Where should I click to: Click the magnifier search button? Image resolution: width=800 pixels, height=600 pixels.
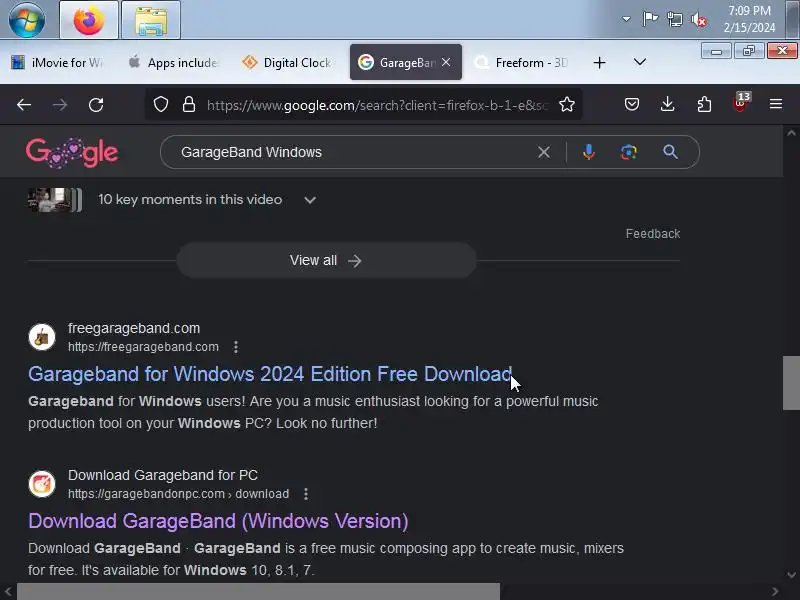pos(670,152)
